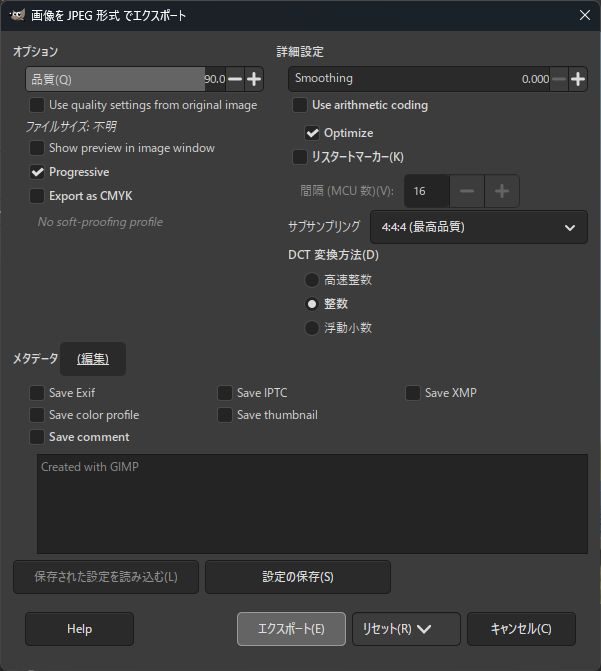The image size is (601, 671).
Task: Toggle the Export as CMYK checkbox
Action: click(37, 196)
